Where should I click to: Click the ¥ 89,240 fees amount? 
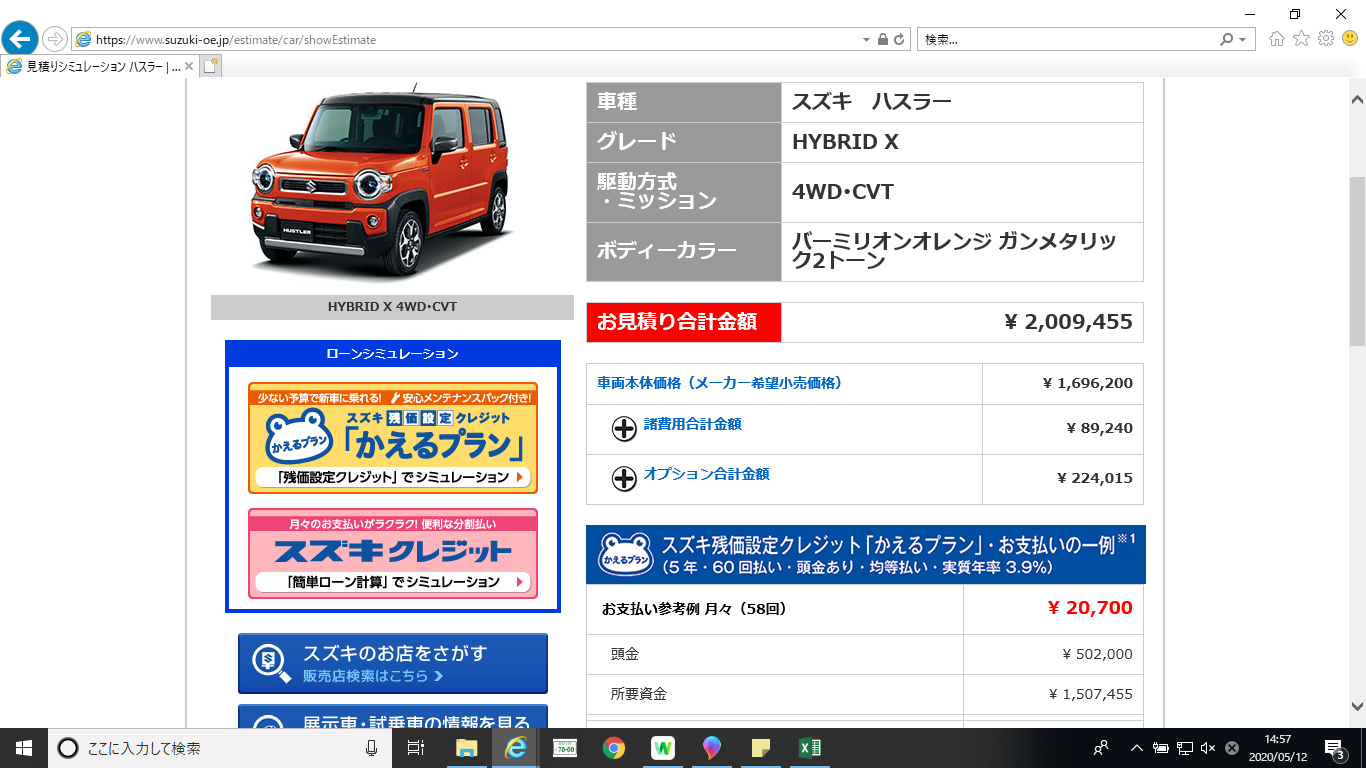1099,428
